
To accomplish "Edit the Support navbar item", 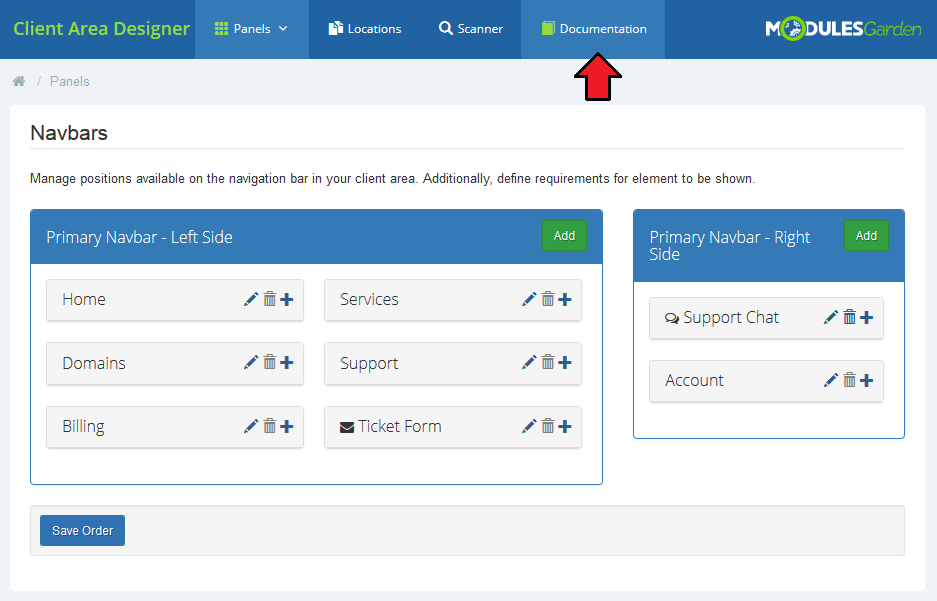I will tap(529, 363).
